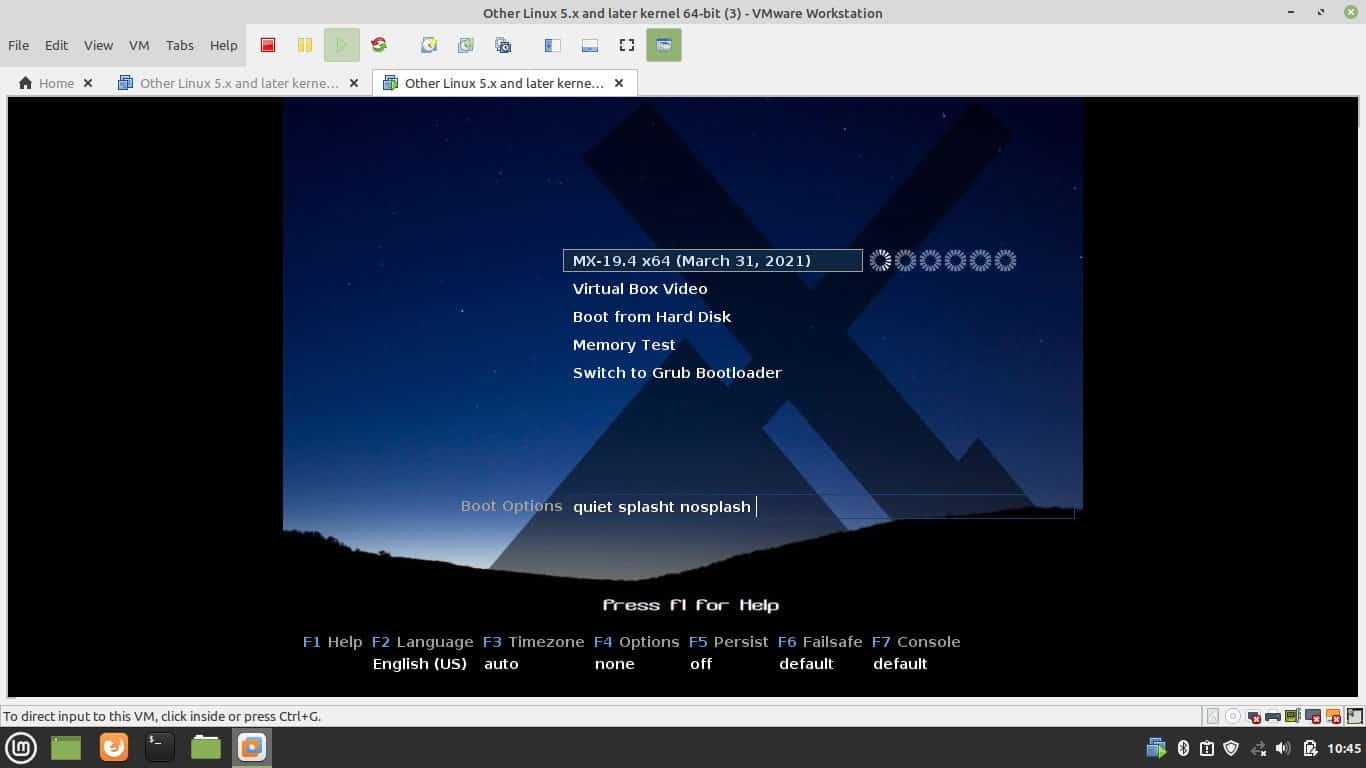The height and width of the screenshot is (768, 1366).
Task: Toggle the thumbnail bar view icon
Action: [x=589, y=45]
